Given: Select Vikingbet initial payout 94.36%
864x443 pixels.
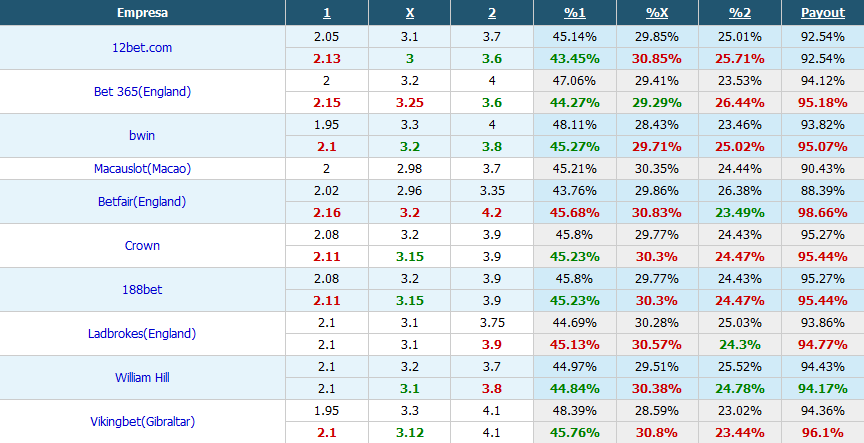Looking at the screenshot, I should (x=823, y=412).
